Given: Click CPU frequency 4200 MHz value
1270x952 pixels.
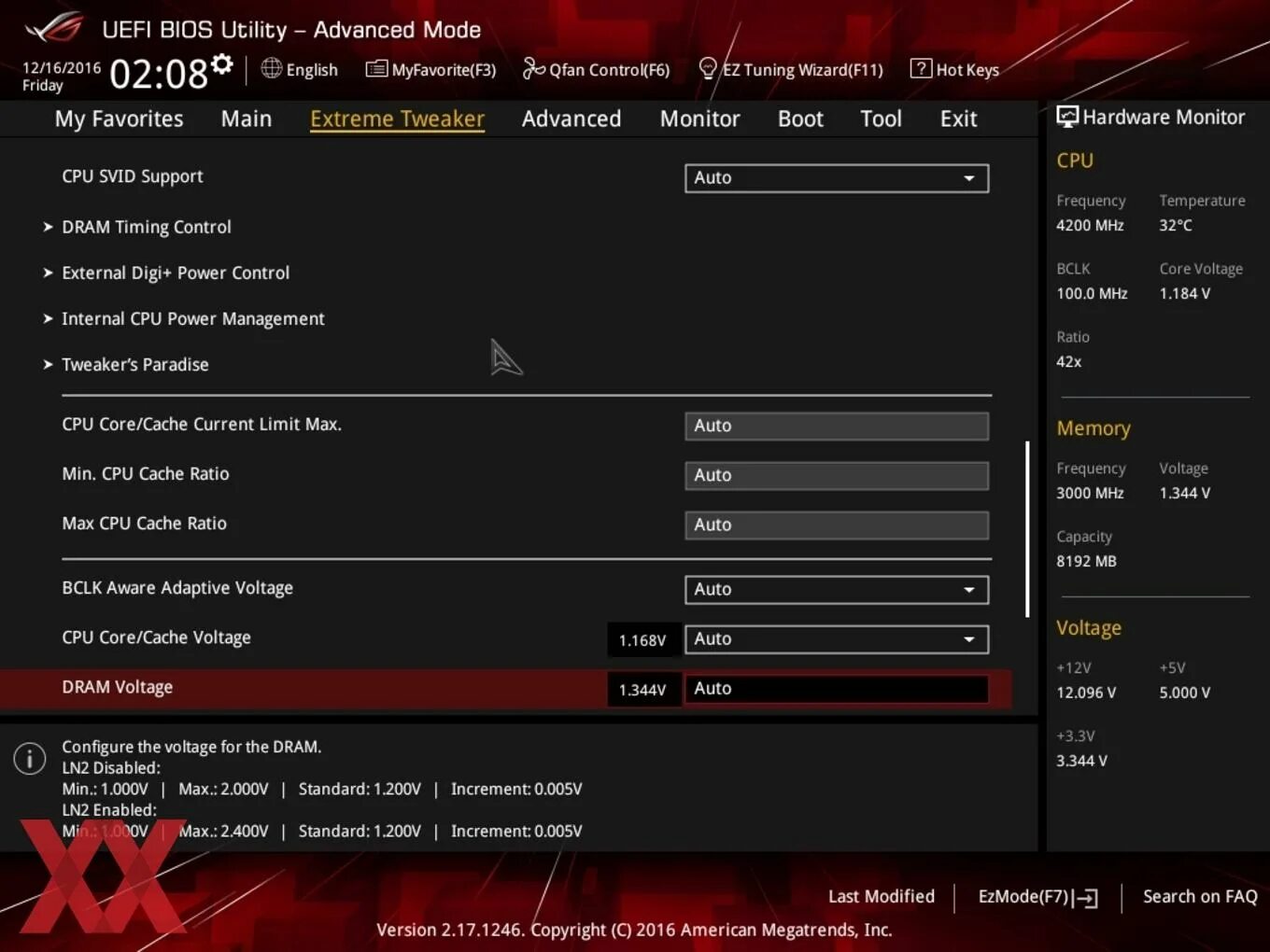Looking at the screenshot, I should coord(1090,225).
